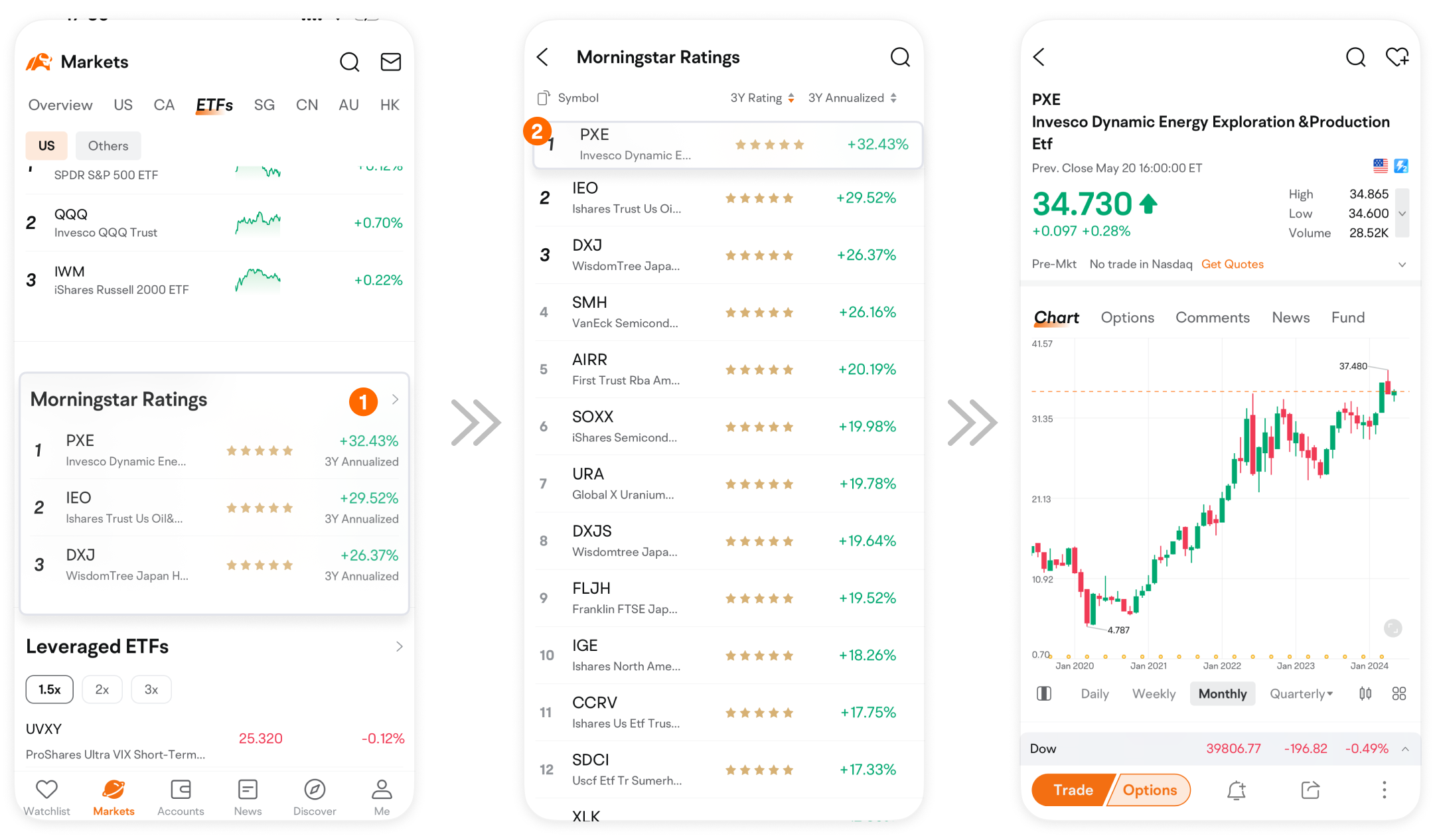Switch chart interval to Daily
1435x840 pixels.
pyautogui.click(x=1095, y=694)
